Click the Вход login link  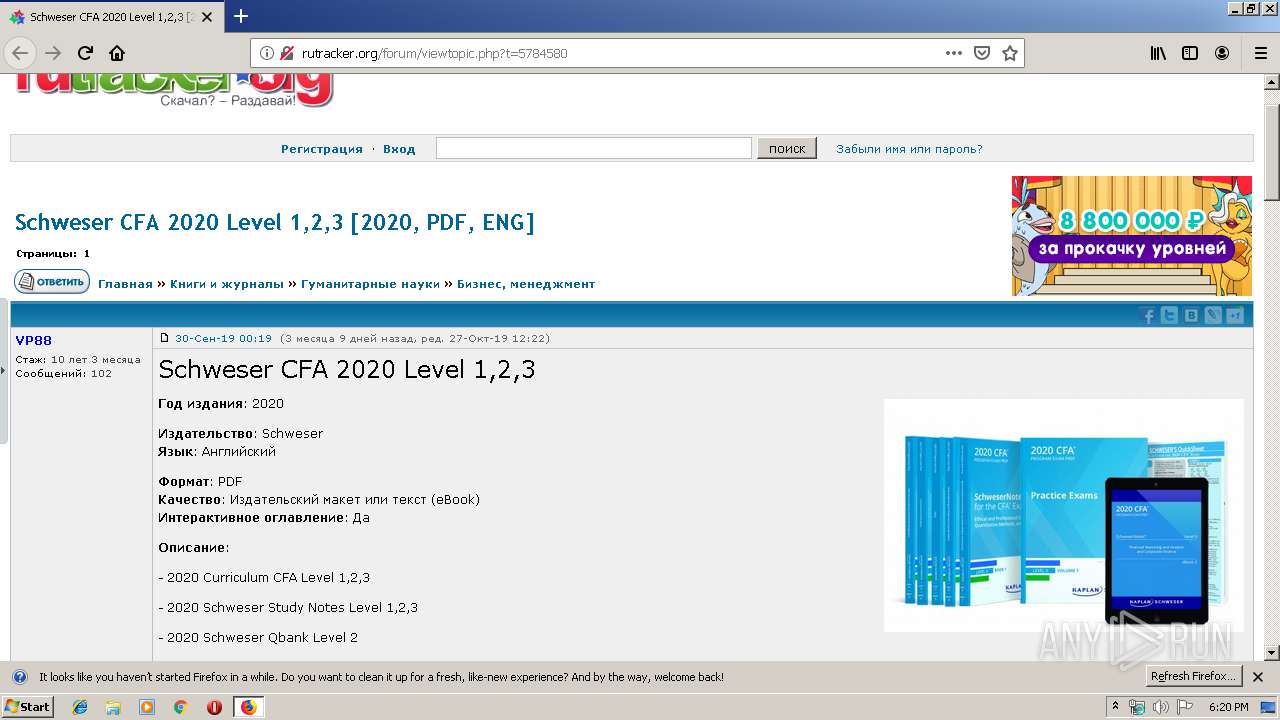pos(399,149)
